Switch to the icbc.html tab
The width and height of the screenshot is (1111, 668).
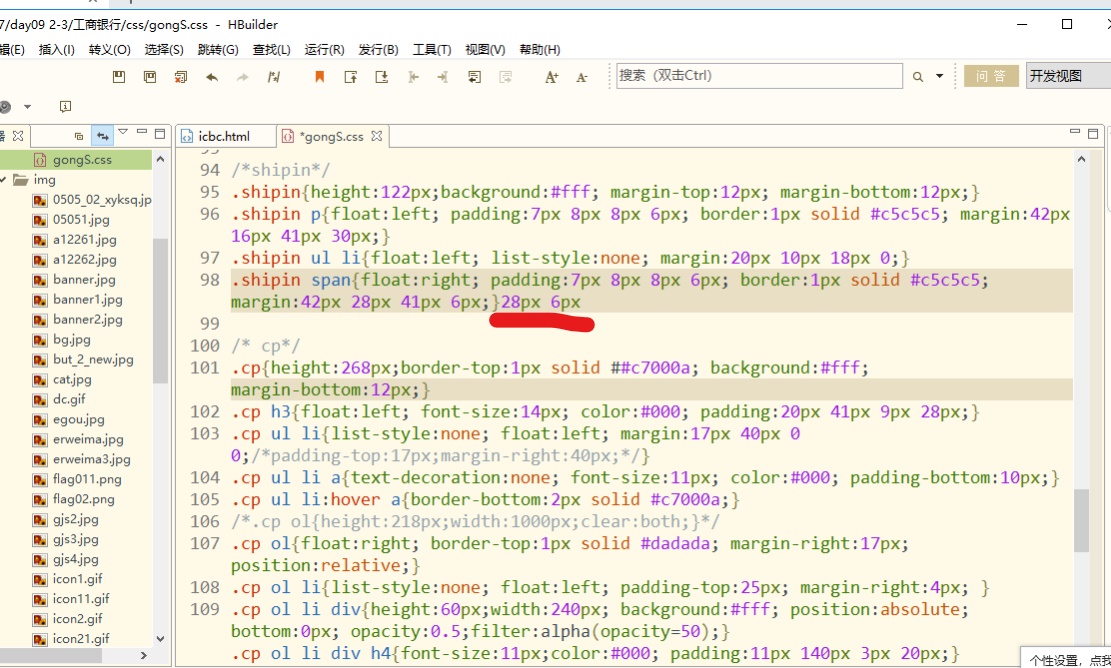point(224,136)
